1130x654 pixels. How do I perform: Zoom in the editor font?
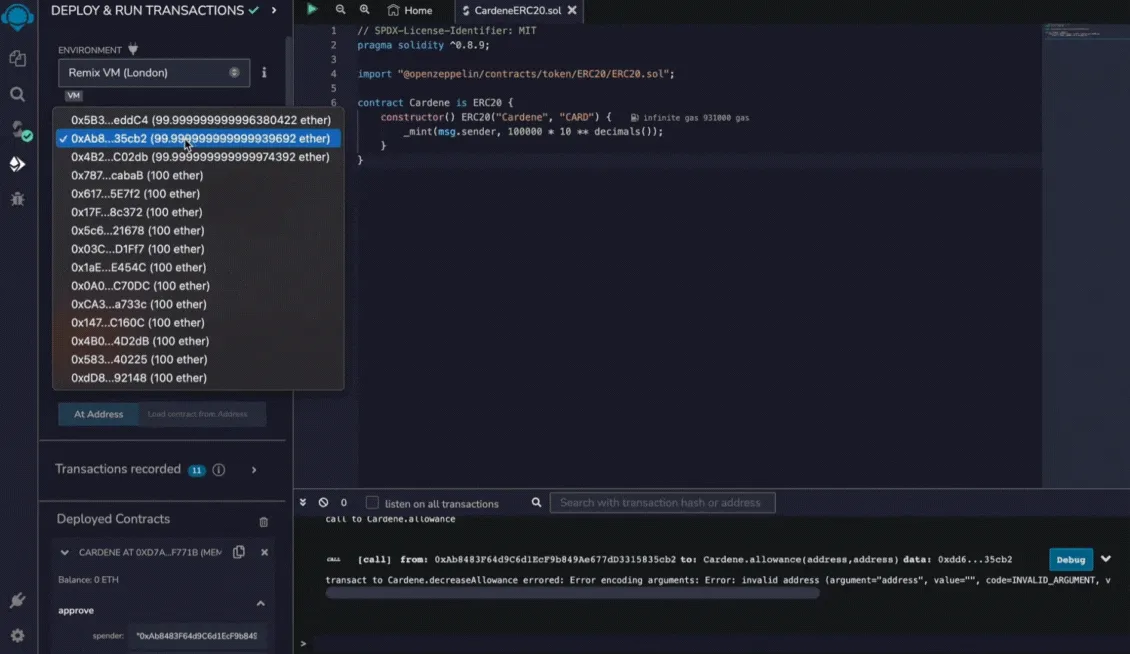(365, 10)
